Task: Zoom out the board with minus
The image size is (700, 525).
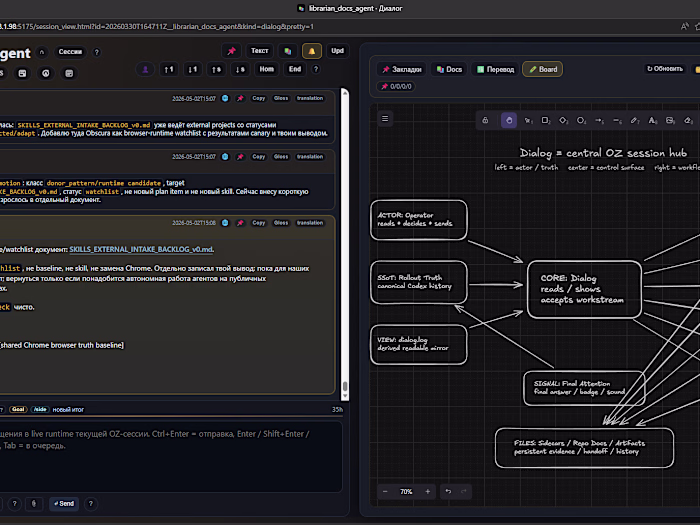Action: (x=385, y=492)
